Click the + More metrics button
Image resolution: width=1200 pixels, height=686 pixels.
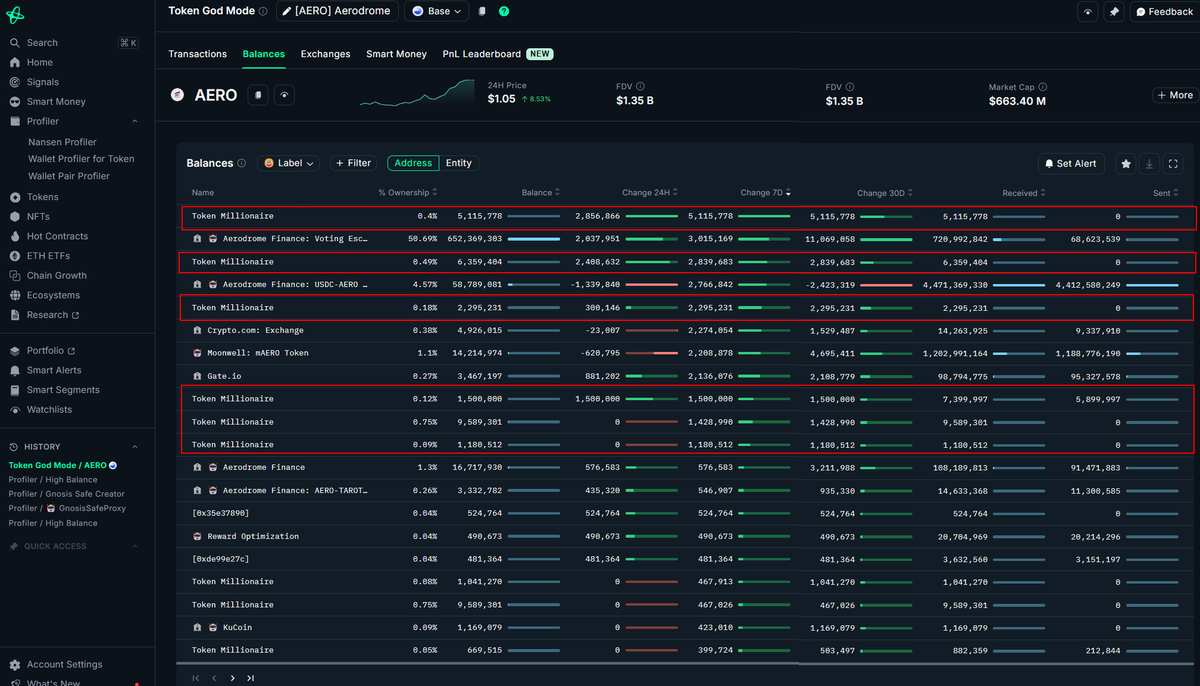tap(1174, 95)
